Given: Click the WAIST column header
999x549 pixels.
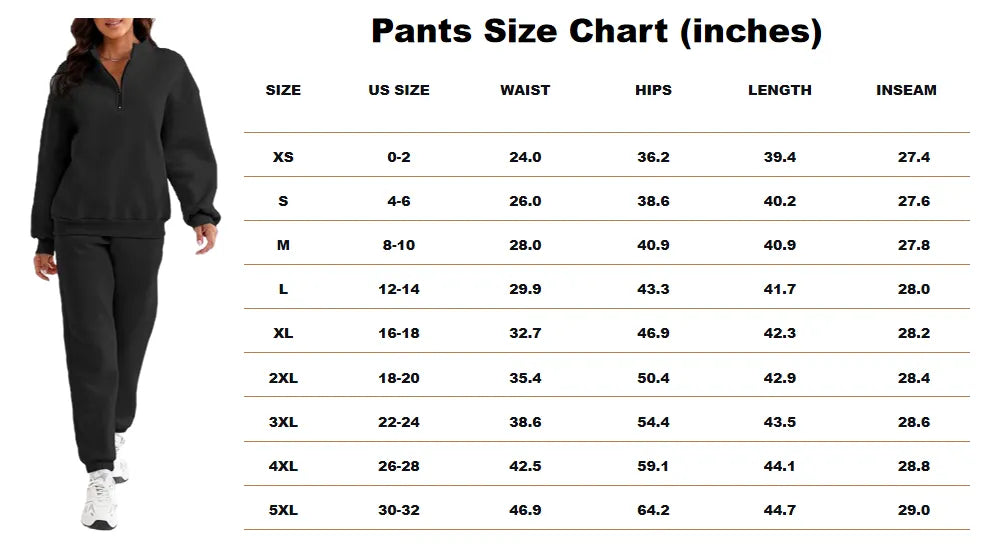Looking at the screenshot, I should click(525, 90).
